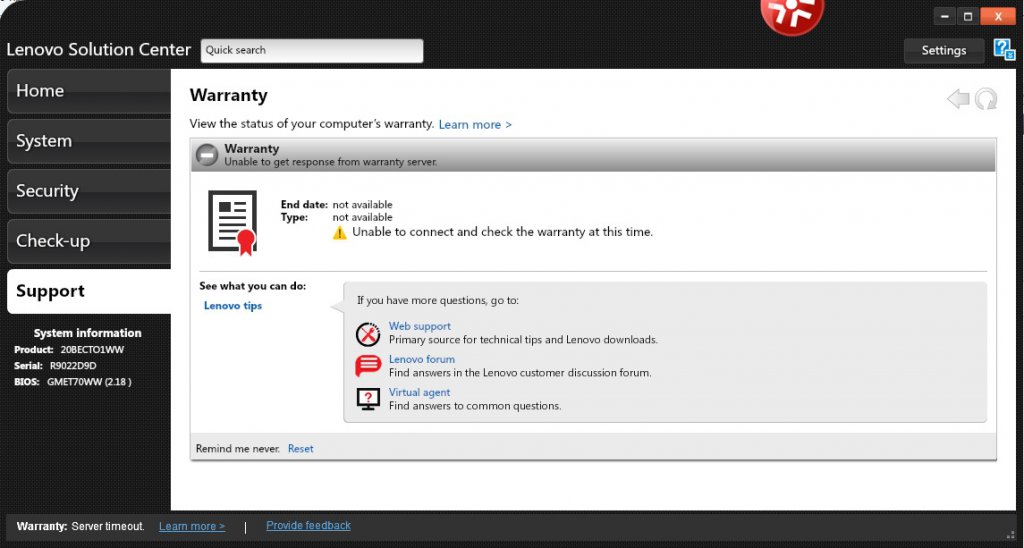Click the Quick search field
Image resolution: width=1024 pixels, height=548 pixels.
(312, 50)
